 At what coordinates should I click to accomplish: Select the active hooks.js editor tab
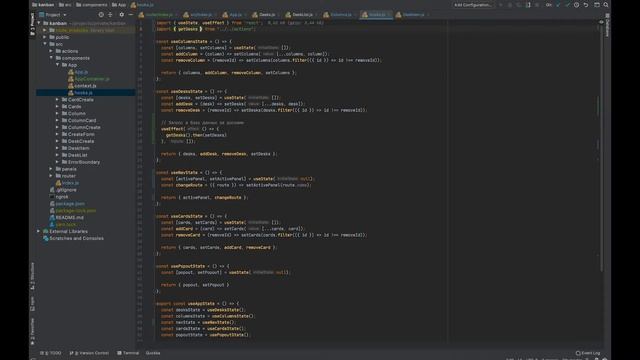[x=376, y=15]
